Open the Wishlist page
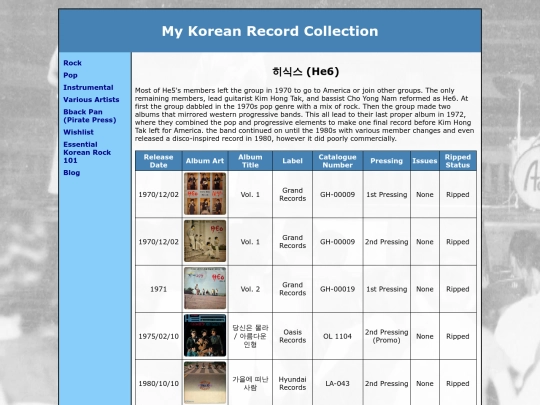This screenshot has height=405, width=540. 78,132
